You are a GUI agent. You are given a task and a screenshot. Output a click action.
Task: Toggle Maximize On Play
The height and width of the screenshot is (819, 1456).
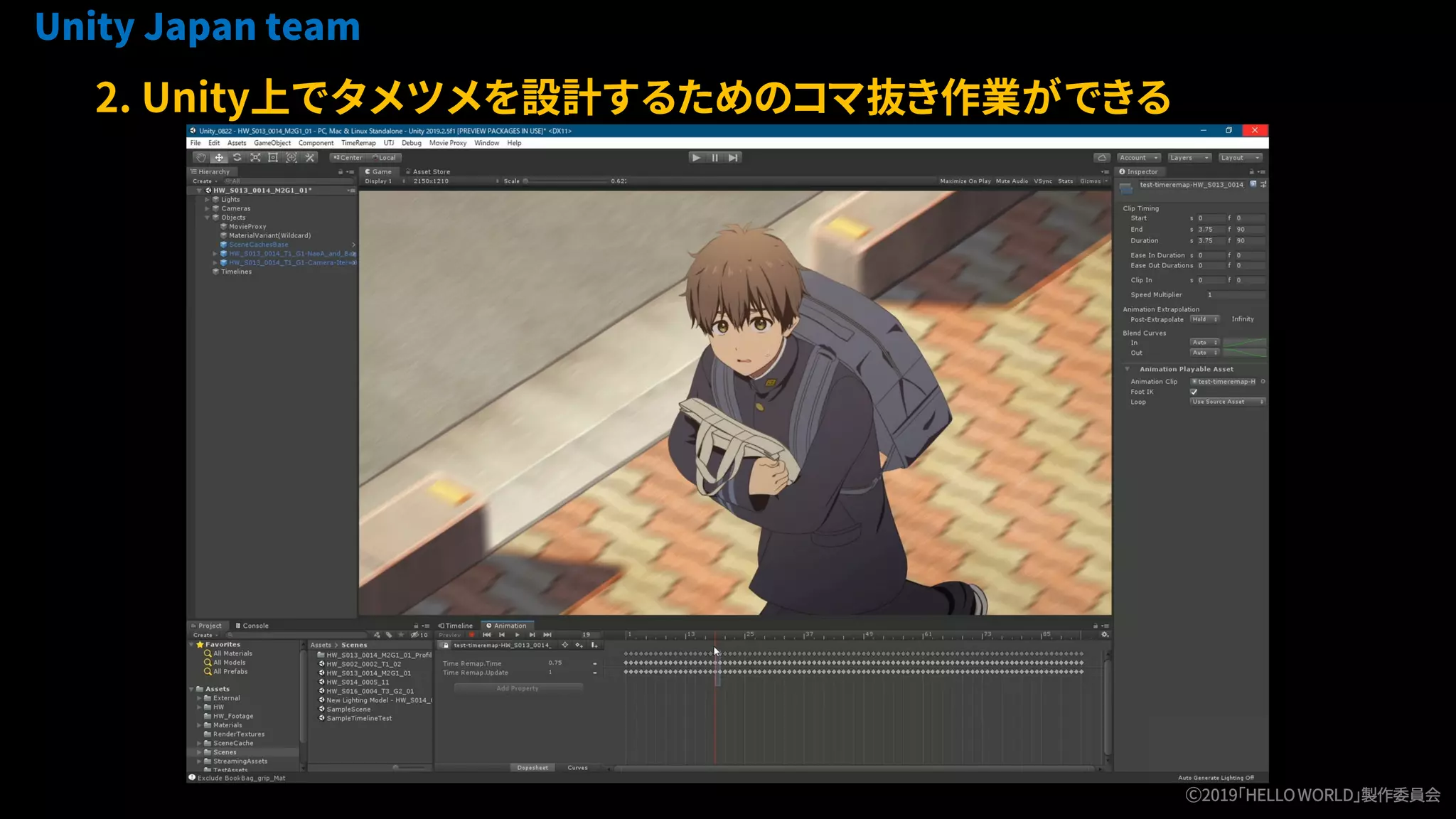tap(965, 181)
